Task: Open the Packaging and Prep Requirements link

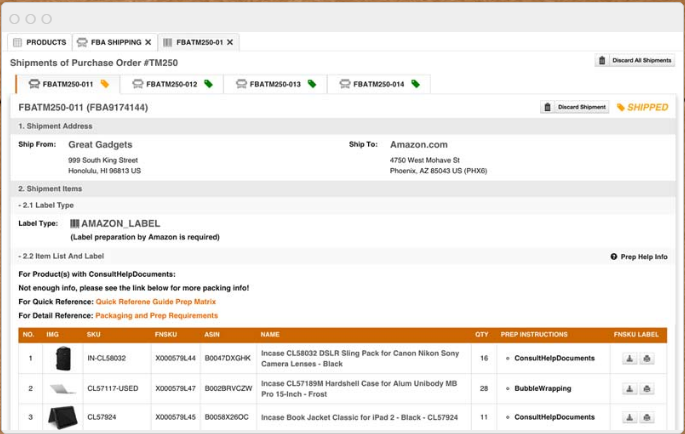Action: [x=156, y=316]
